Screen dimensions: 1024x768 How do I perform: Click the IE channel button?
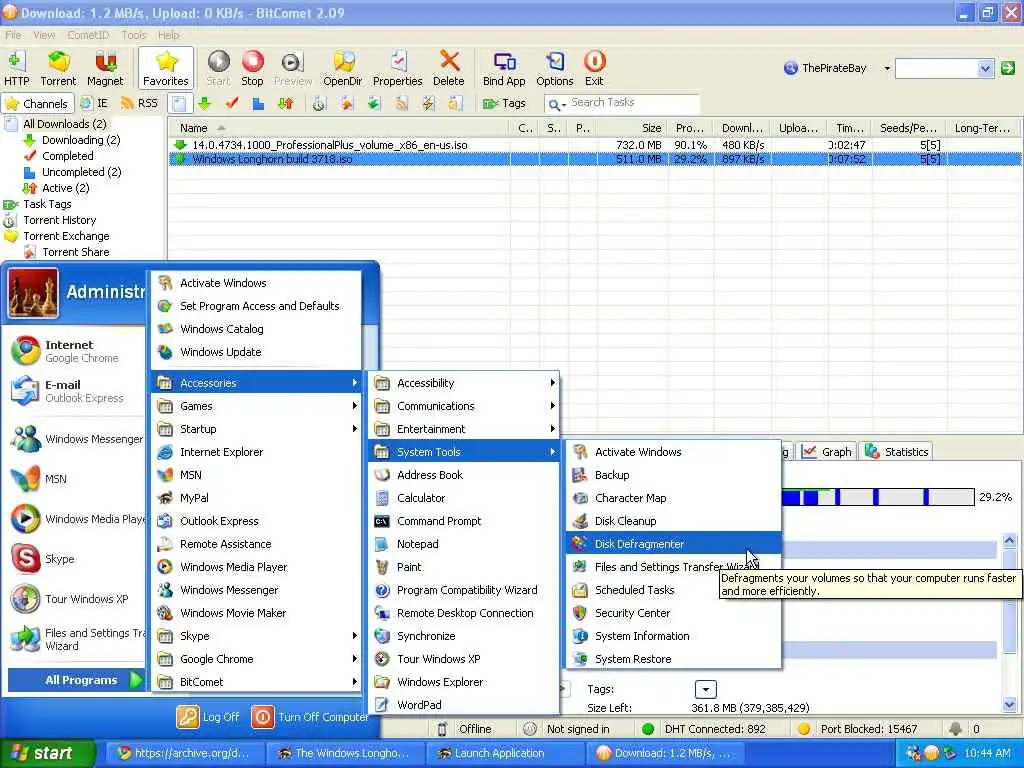pyautogui.click(x=94, y=103)
